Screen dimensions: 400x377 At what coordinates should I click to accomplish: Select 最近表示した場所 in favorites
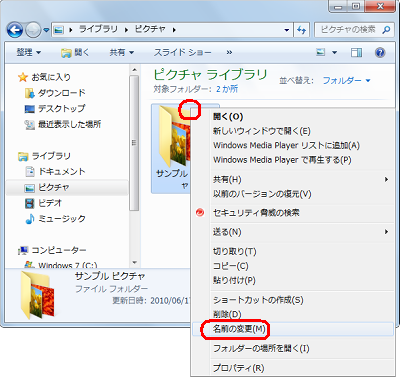click(69, 125)
